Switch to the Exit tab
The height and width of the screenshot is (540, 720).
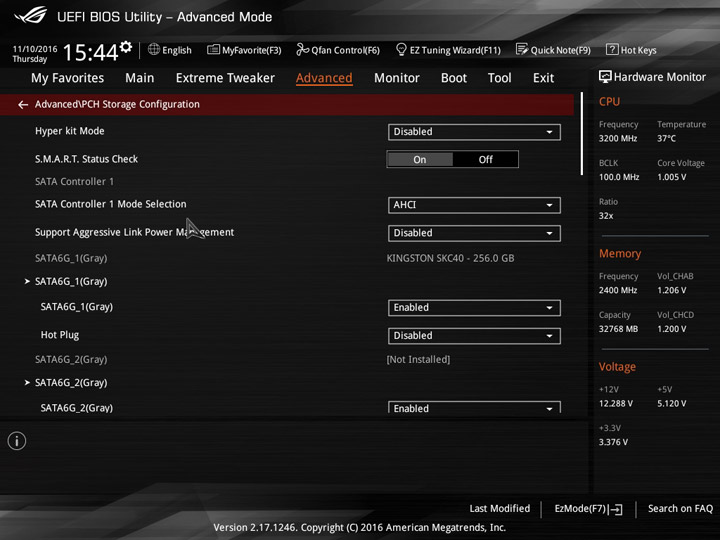(543, 78)
